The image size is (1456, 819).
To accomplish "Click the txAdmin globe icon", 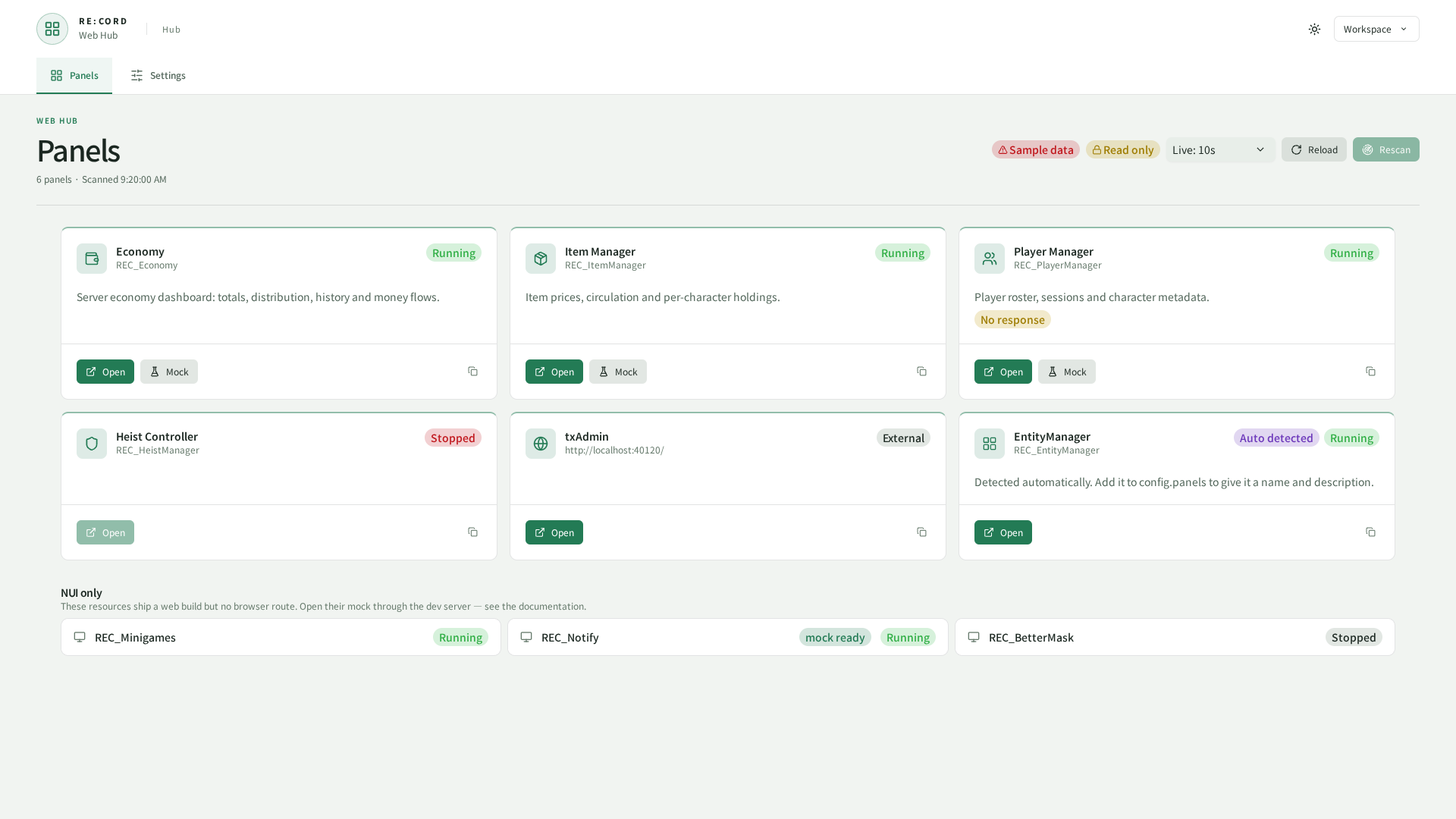I will click(541, 444).
